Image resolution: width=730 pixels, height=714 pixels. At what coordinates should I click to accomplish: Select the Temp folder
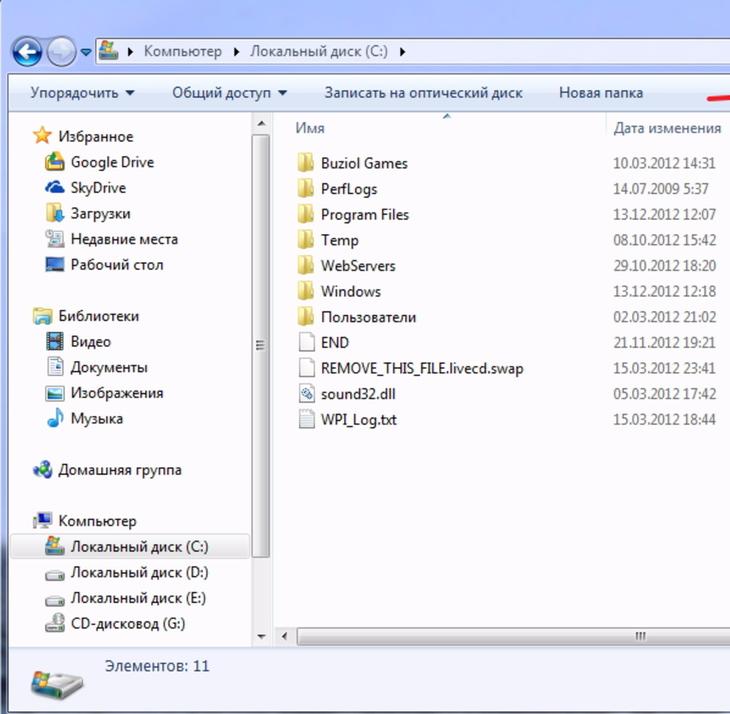tap(328, 240)
